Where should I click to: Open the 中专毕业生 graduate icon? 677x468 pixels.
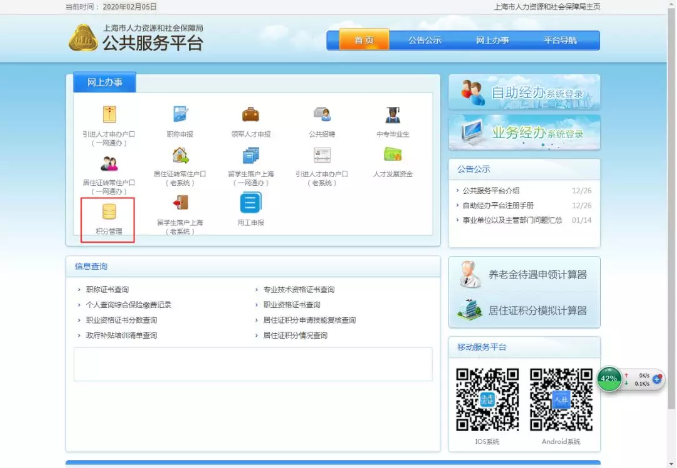tap(393, 115)
